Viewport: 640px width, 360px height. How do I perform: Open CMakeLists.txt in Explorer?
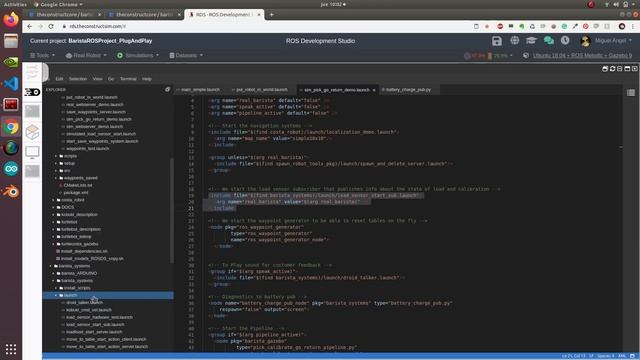[x=78, y=185]
